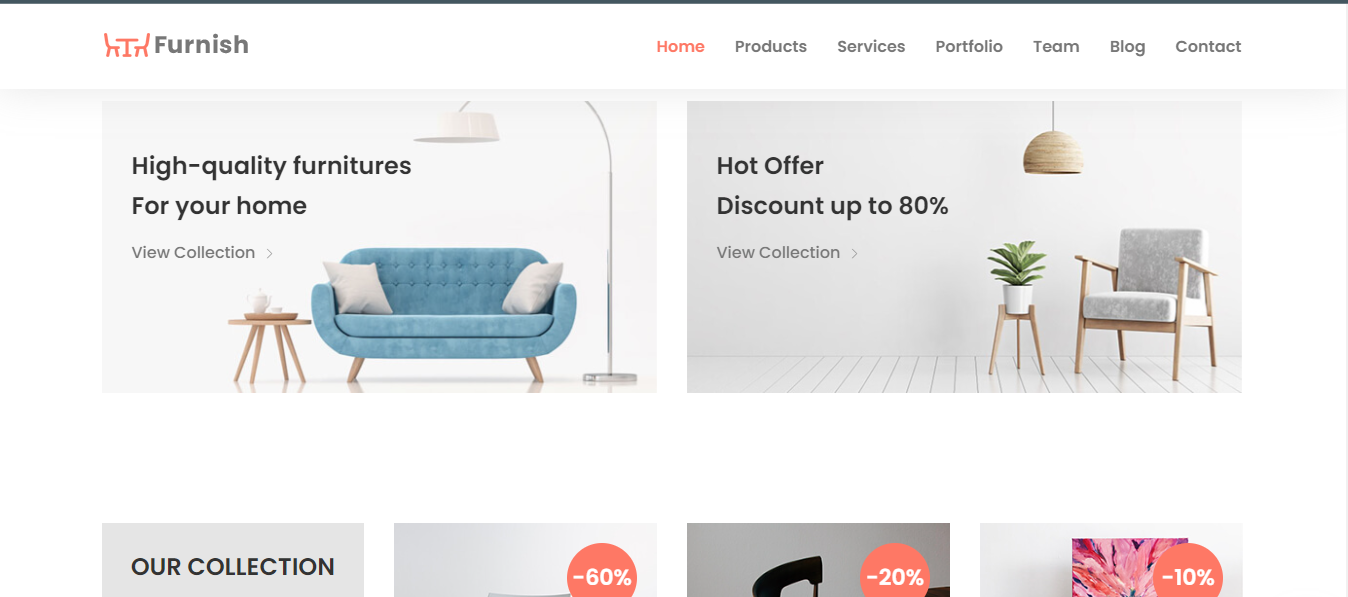1348x597 pixels.
Task: Select Portfolio in the navigation bar
Action: [969, 46]
